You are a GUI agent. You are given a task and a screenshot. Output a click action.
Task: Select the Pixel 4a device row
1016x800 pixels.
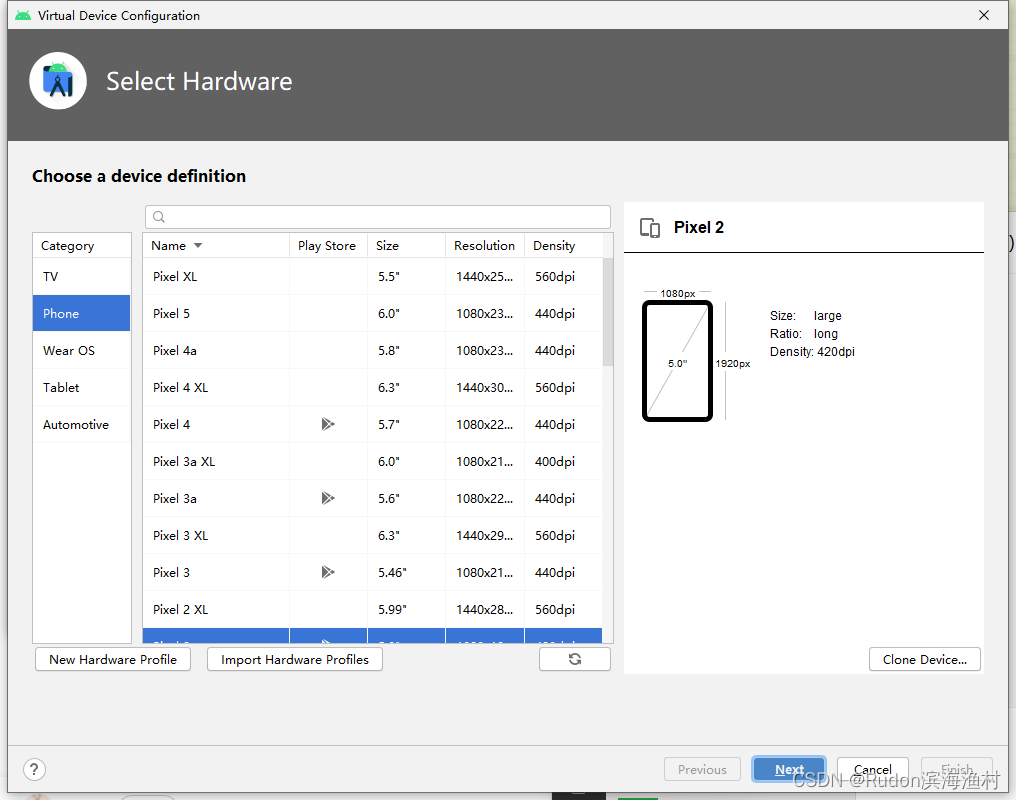pyautogui.click(x=373, y=350)
